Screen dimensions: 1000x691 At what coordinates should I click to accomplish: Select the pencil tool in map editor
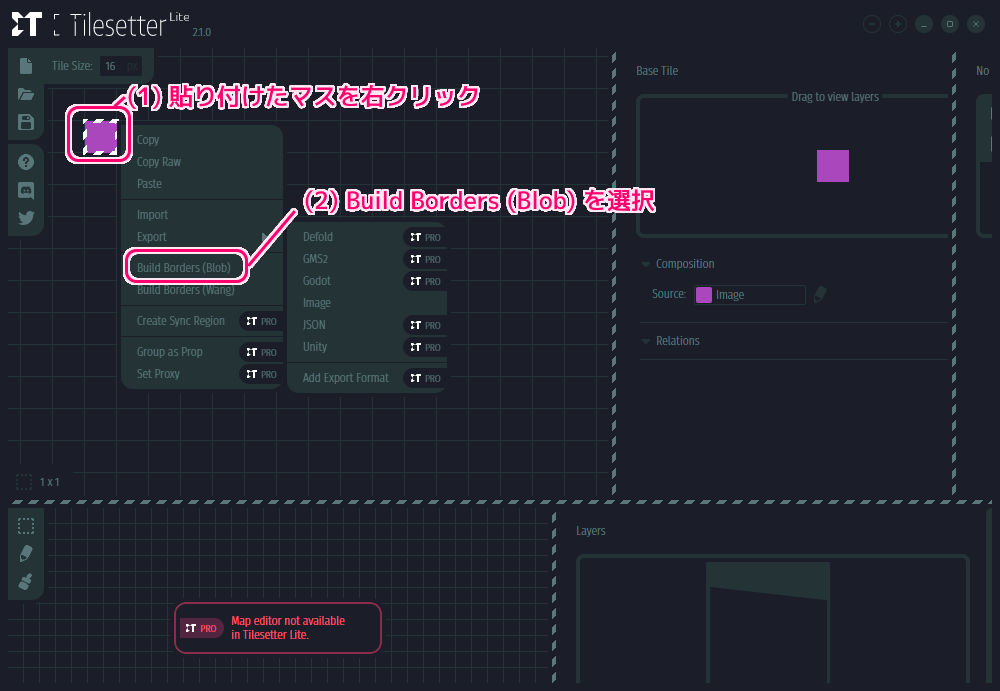click(x=26, y=553)
